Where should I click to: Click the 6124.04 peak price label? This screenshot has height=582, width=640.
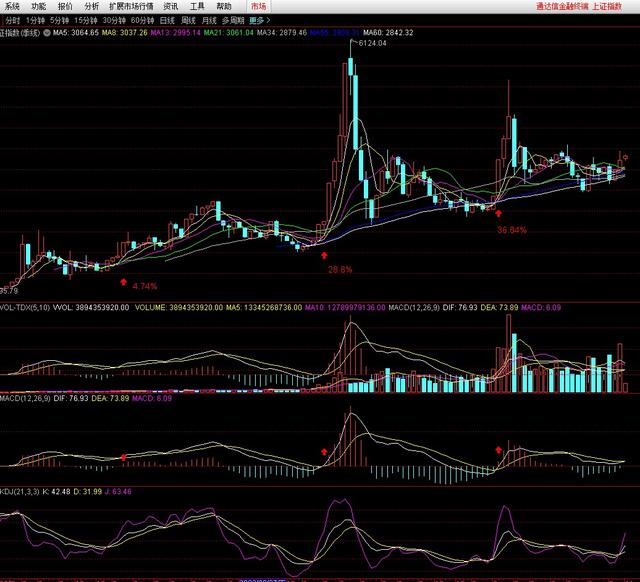[x=371, y=43]
